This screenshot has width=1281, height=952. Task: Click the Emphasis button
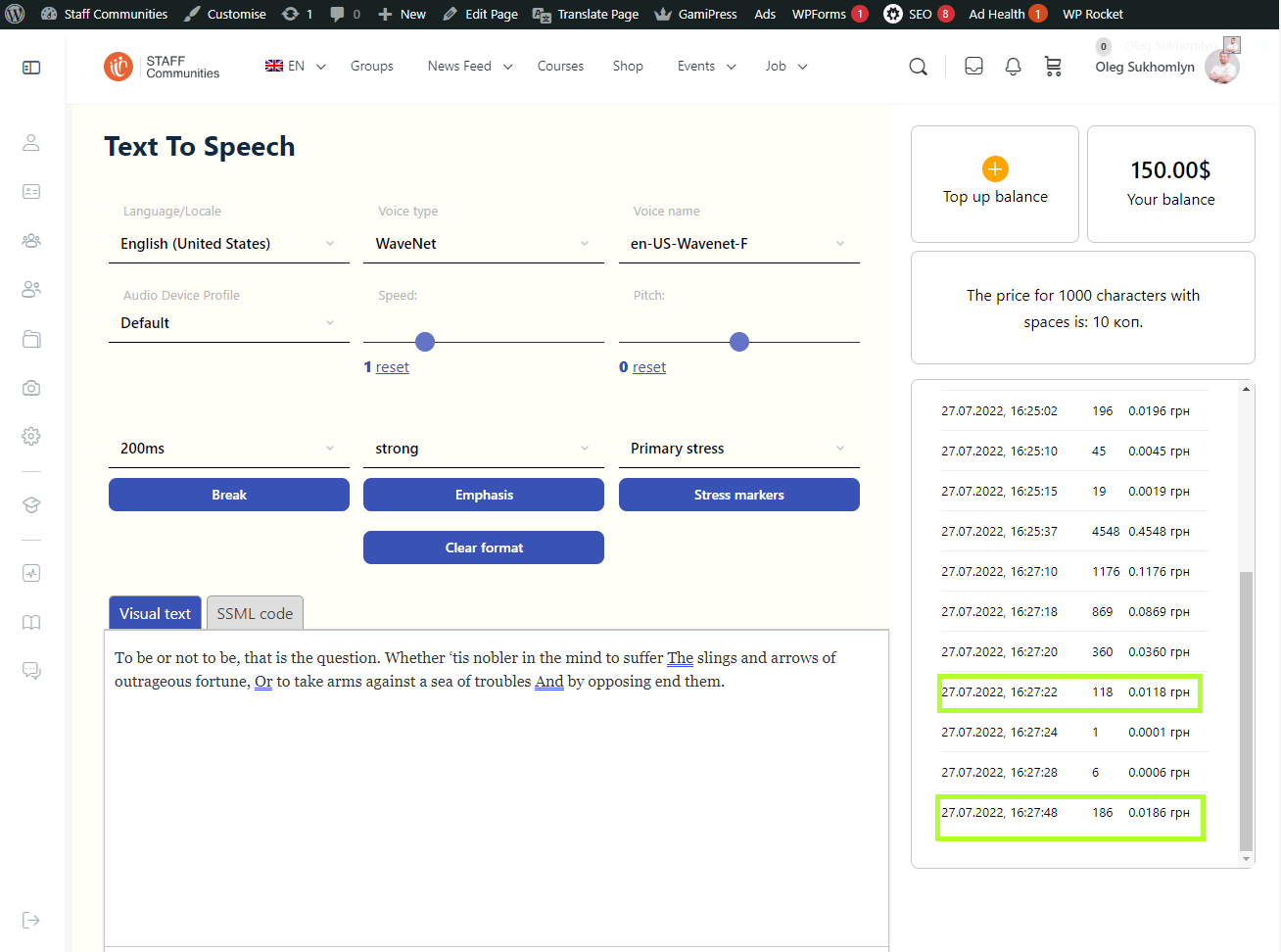tap(484, 495)
